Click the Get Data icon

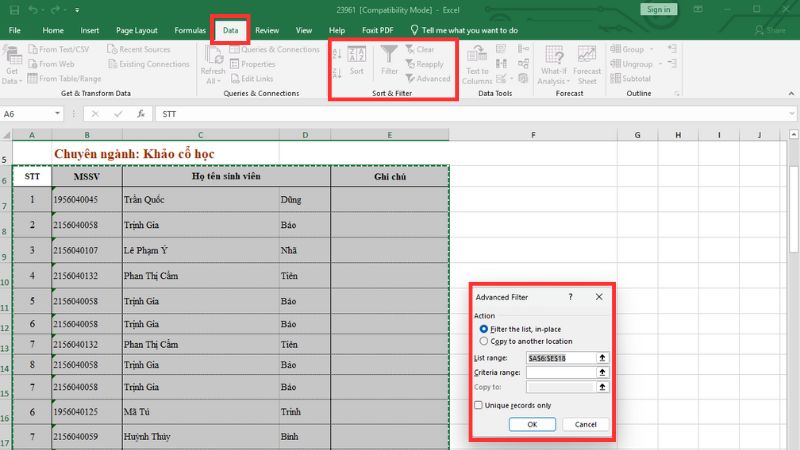(12, 63)
